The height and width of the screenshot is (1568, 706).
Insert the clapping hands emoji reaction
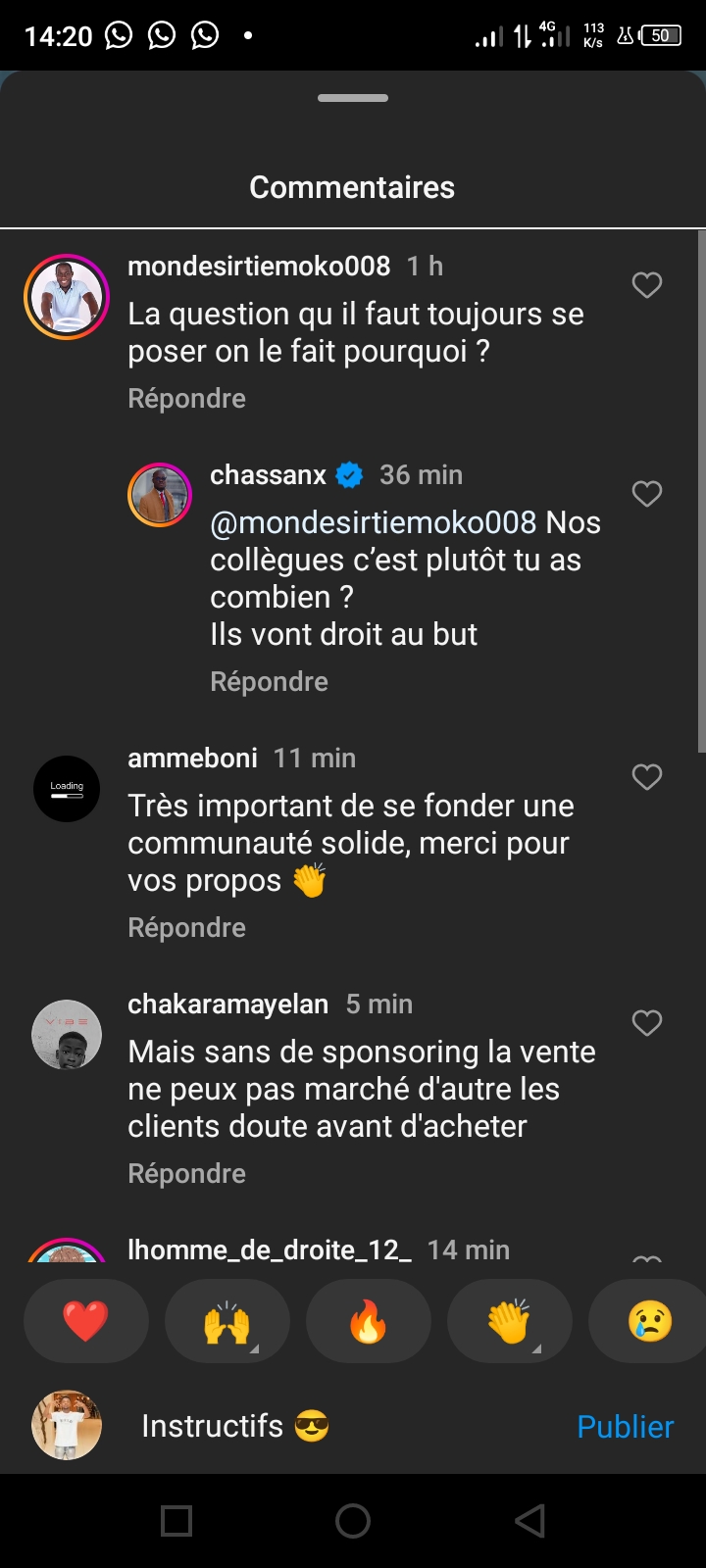[510, 1321]
